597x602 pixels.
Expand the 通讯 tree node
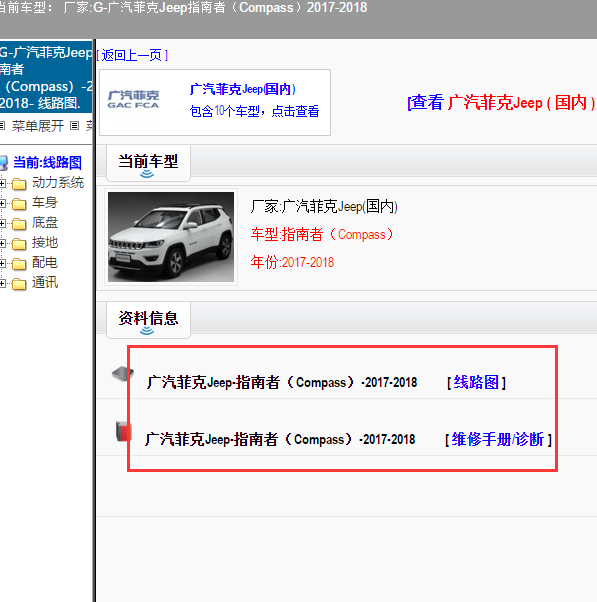(x=2, y=283)
